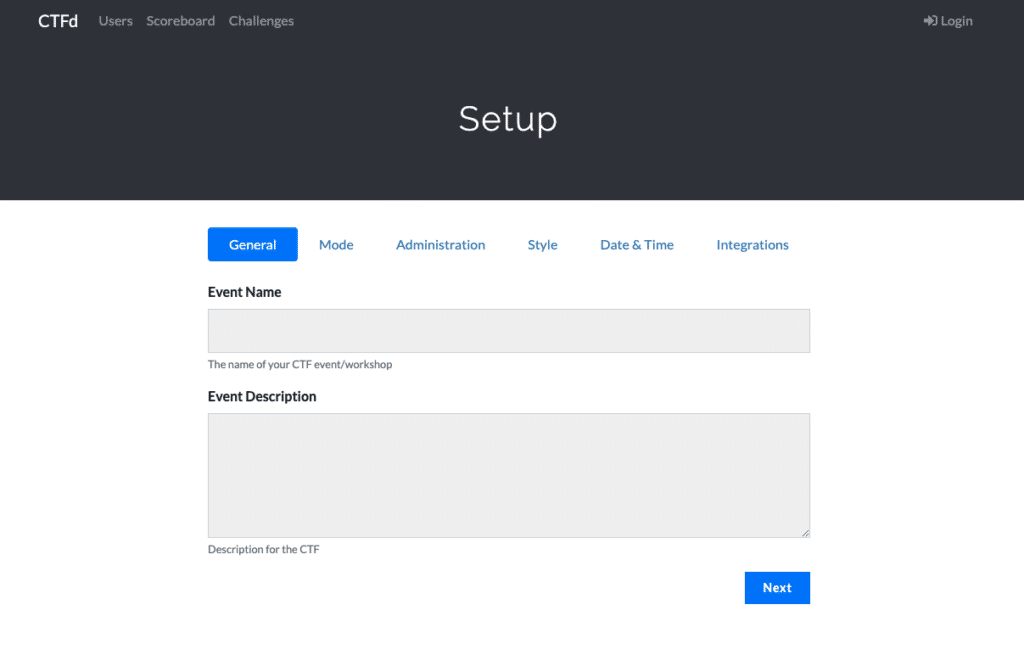Select the General setup tab

coord(252,244)
